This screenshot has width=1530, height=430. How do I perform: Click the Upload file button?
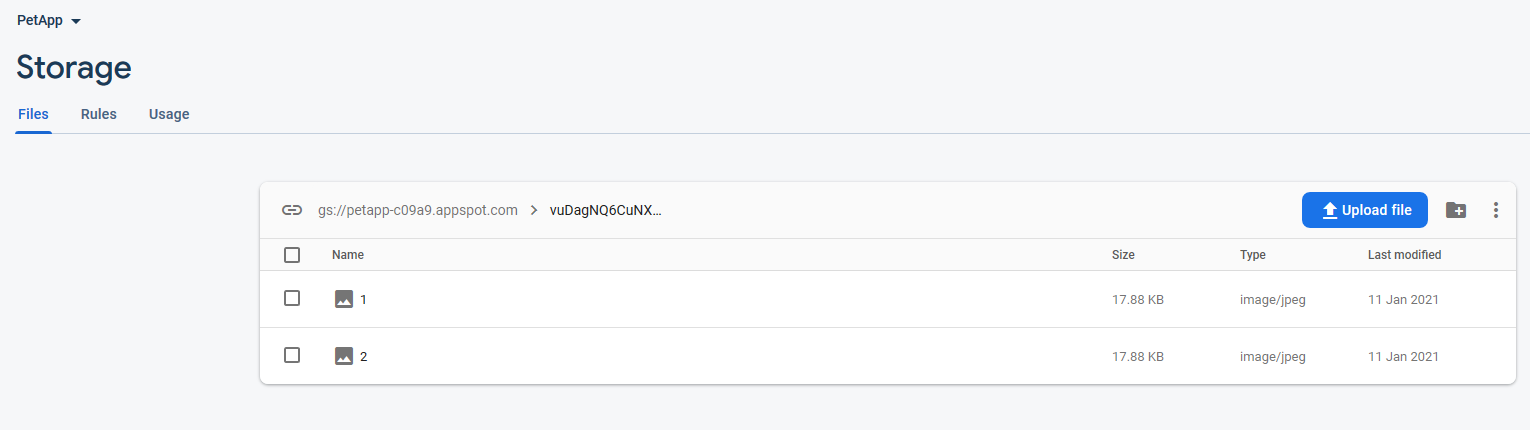(x=1364, y=210)
